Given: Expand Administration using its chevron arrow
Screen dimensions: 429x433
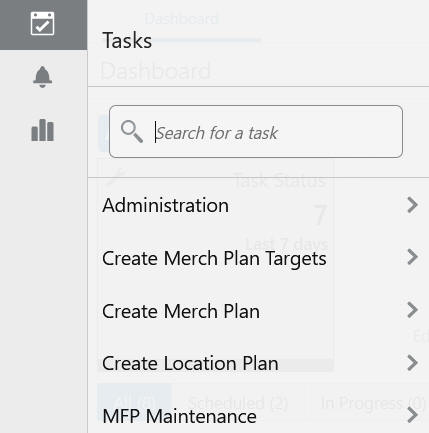Looking at the screenshot, I should coord(412,205).
